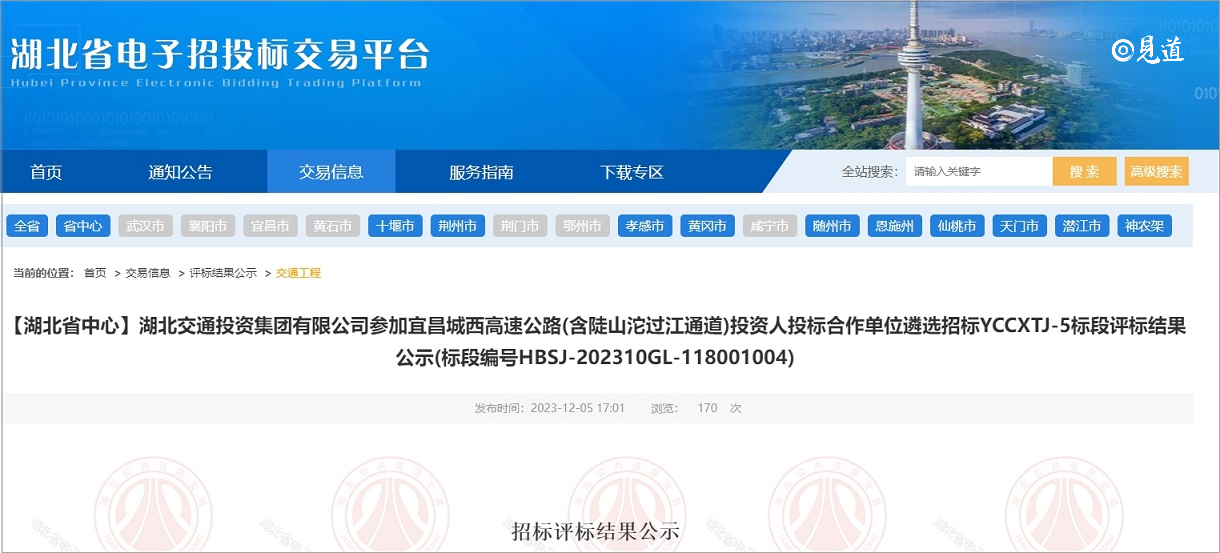Click the 湖北省电子招投标交易平台 site logo
This screenshot has height=553, width=1220.
220,58
